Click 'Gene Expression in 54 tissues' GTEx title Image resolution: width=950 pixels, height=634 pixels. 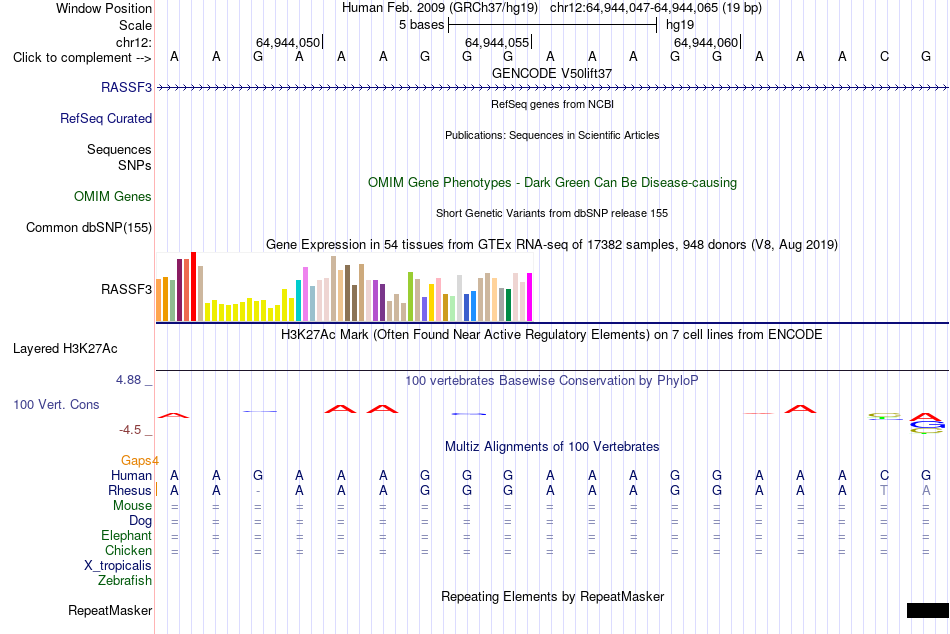pyautogui.click(x=552, y=244)
